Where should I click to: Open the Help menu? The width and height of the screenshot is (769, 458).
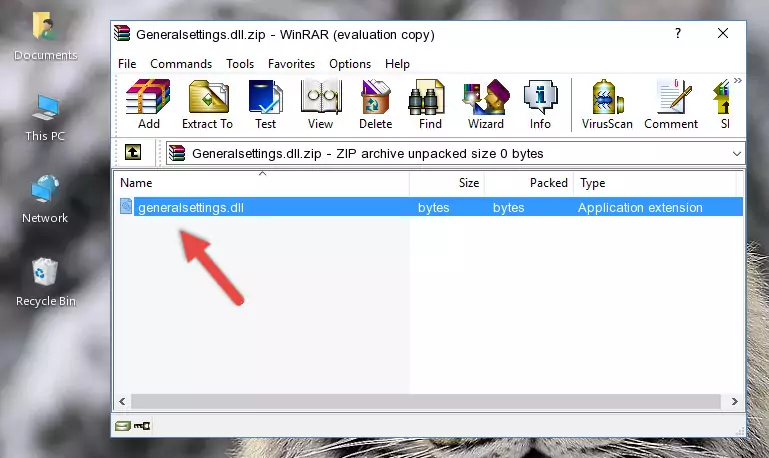click(397, 64)
